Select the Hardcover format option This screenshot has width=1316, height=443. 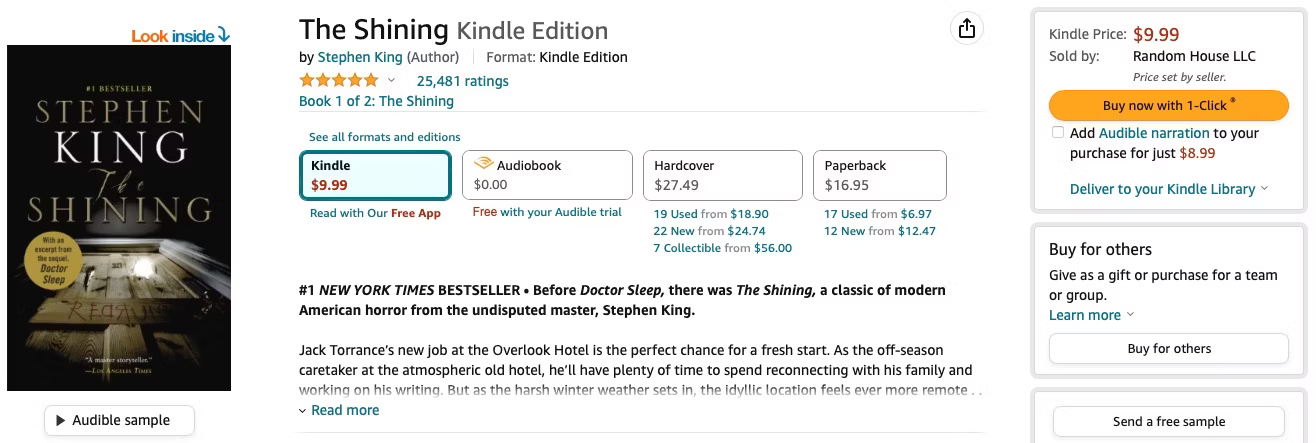(722, 176)
